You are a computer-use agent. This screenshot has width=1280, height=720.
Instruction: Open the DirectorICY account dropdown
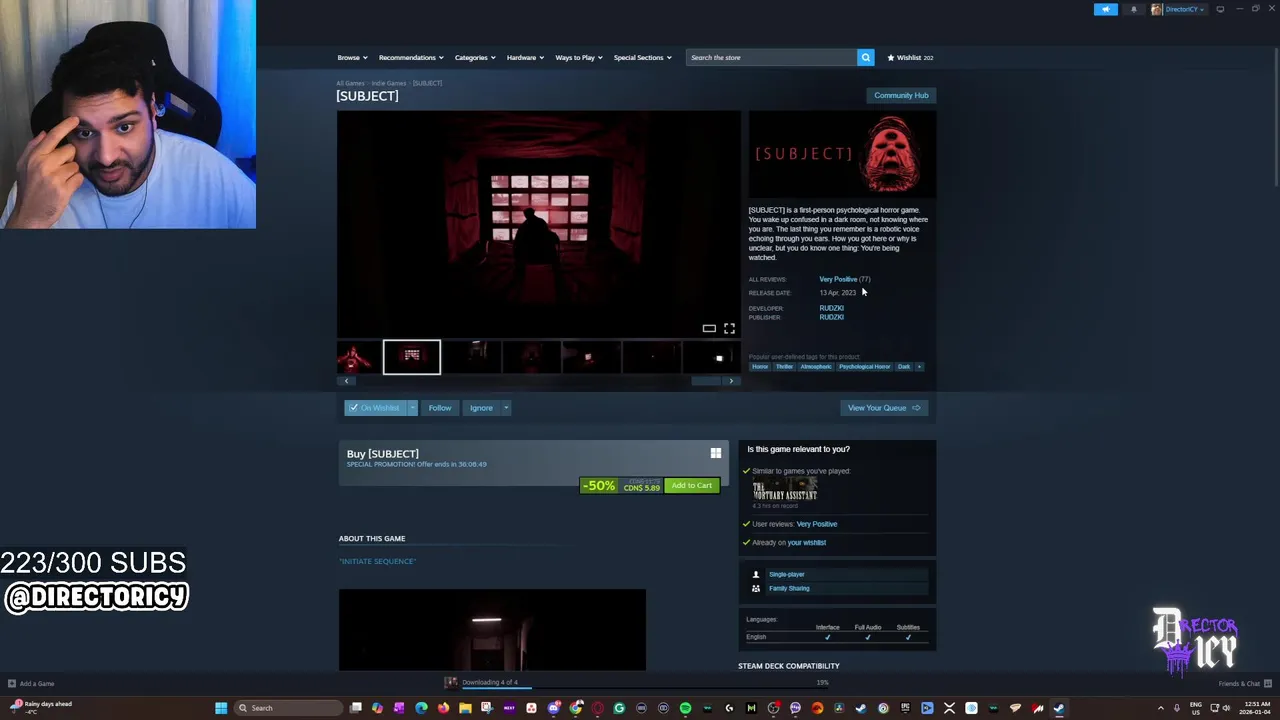[x=1179, y=9]
